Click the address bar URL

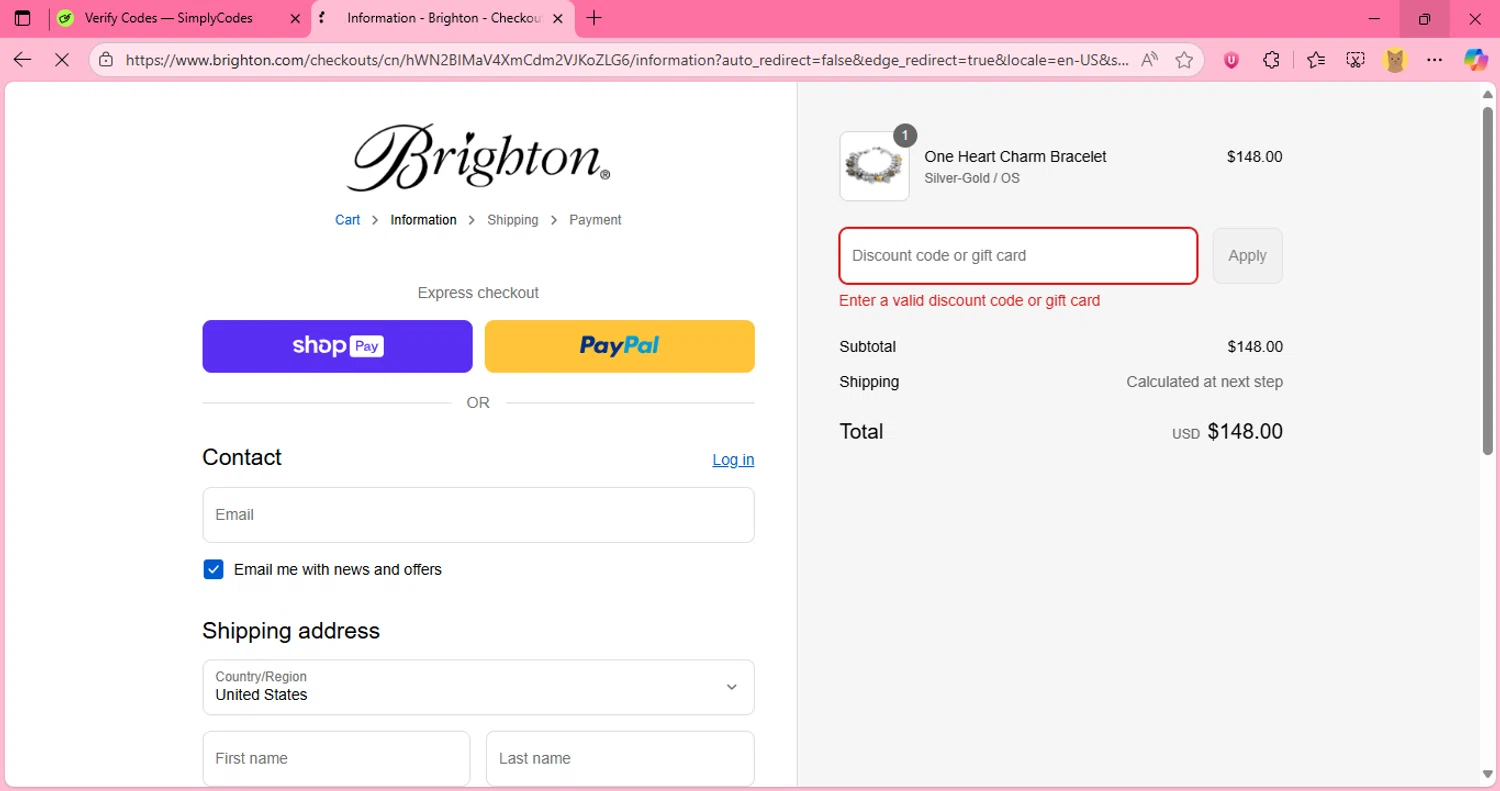[627, 60]
